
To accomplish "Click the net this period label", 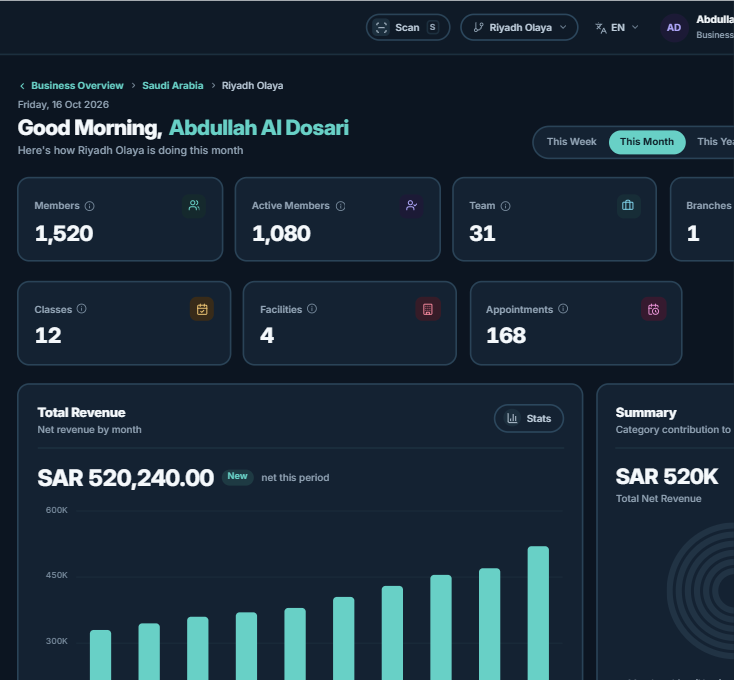I will click(x=295, y=478).
